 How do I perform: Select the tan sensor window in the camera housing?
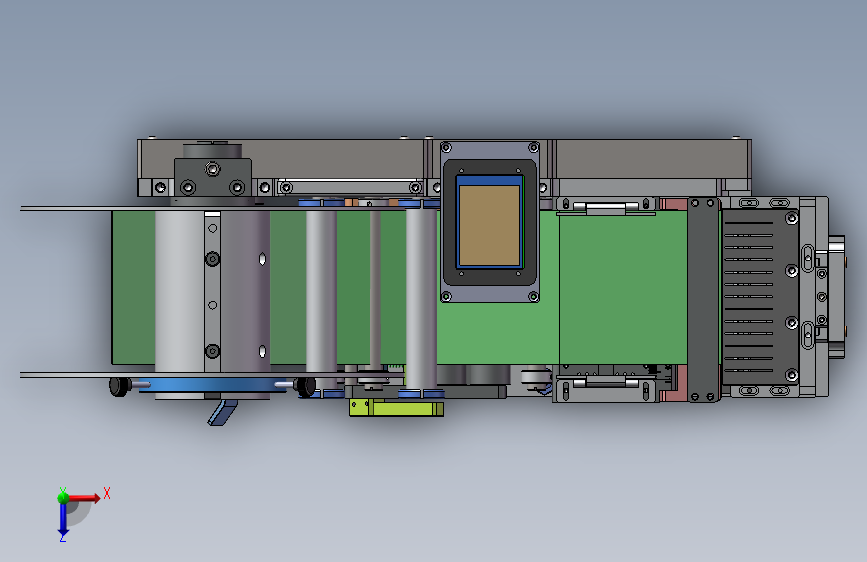[x=489, y=225]
